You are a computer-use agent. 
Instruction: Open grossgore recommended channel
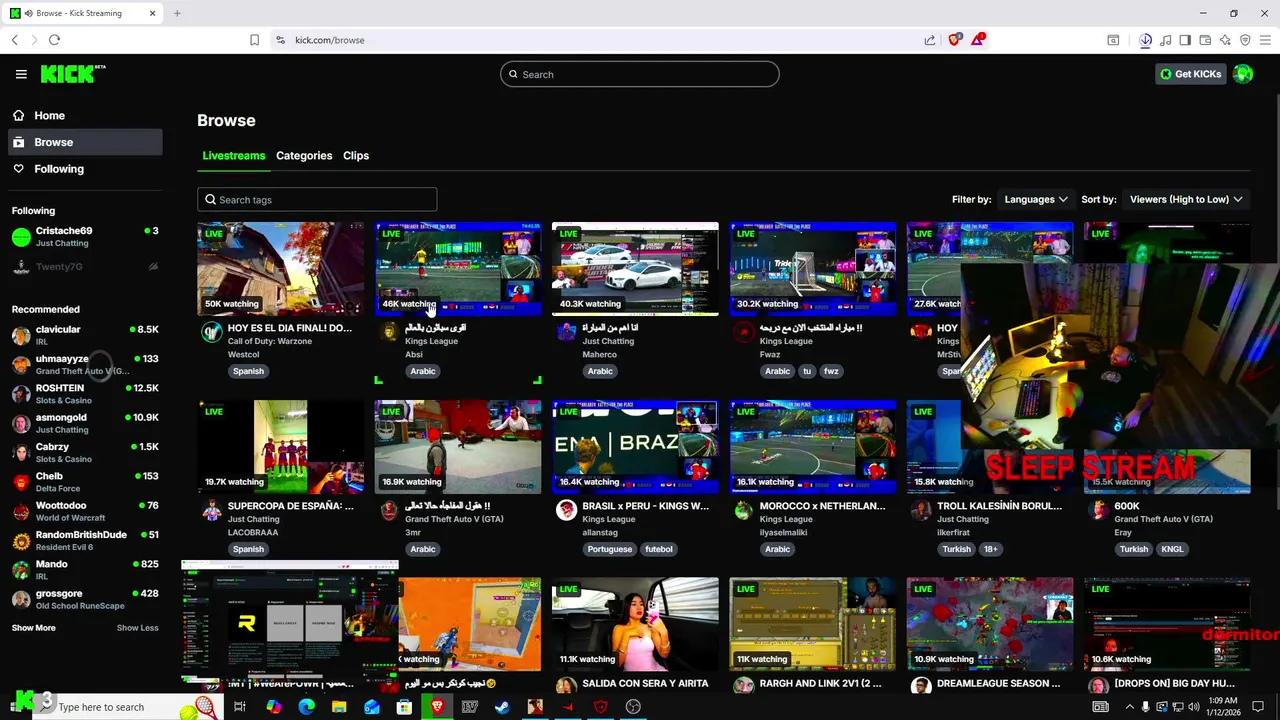(85, 599)
